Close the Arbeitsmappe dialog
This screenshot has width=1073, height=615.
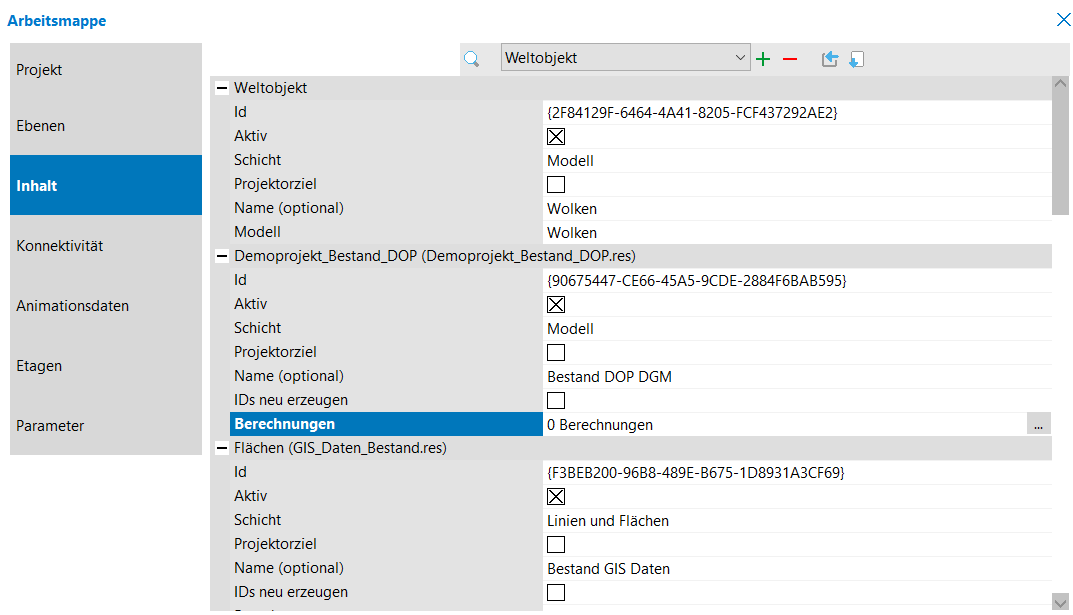pos(1063,20)
